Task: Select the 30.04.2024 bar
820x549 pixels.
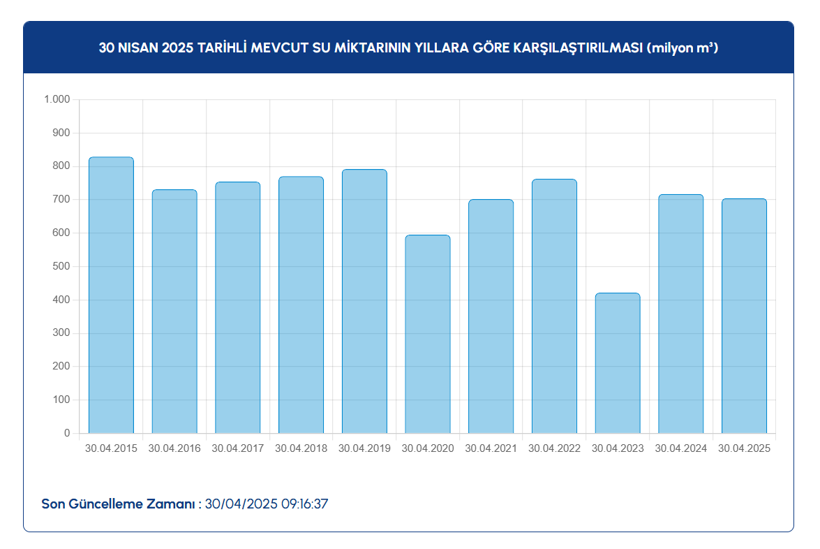Action: click(681, 314)
